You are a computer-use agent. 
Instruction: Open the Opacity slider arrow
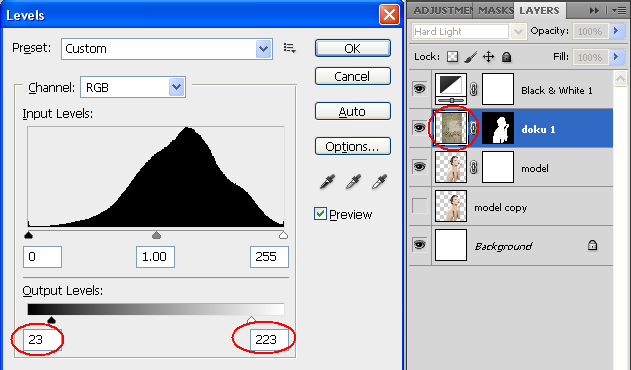(616, 31)
